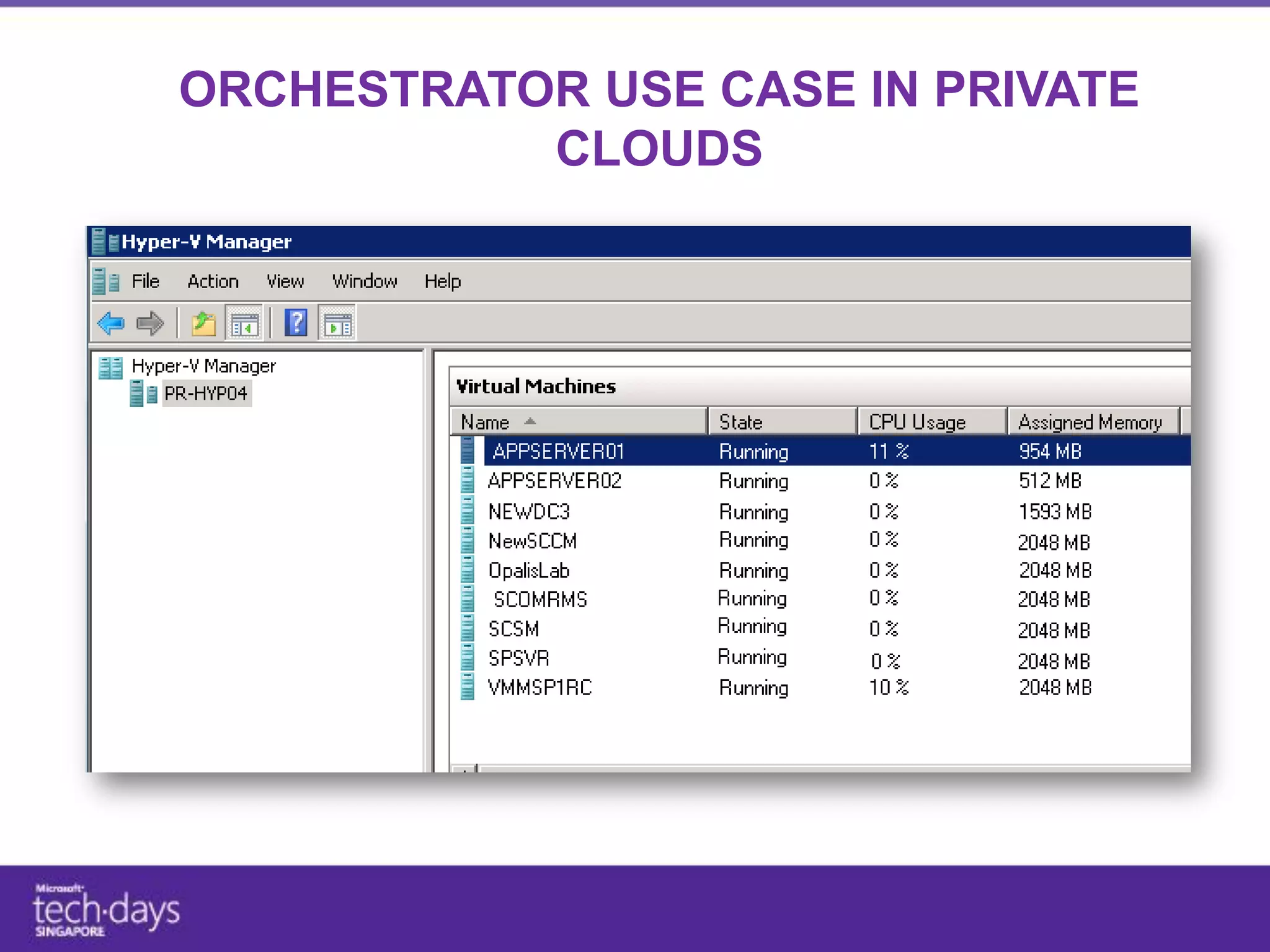The width and height of the screenshot is (1270, 952).
Task: Click the Up One Level folder icon
Action: [203, 324]
